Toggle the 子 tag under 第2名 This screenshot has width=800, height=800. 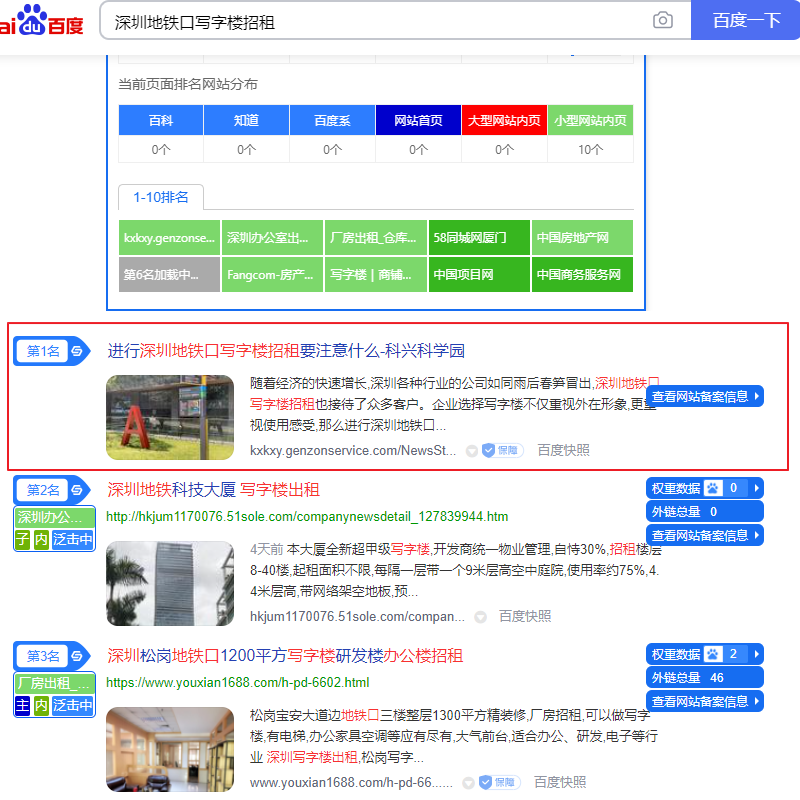[x=22, y=539]
